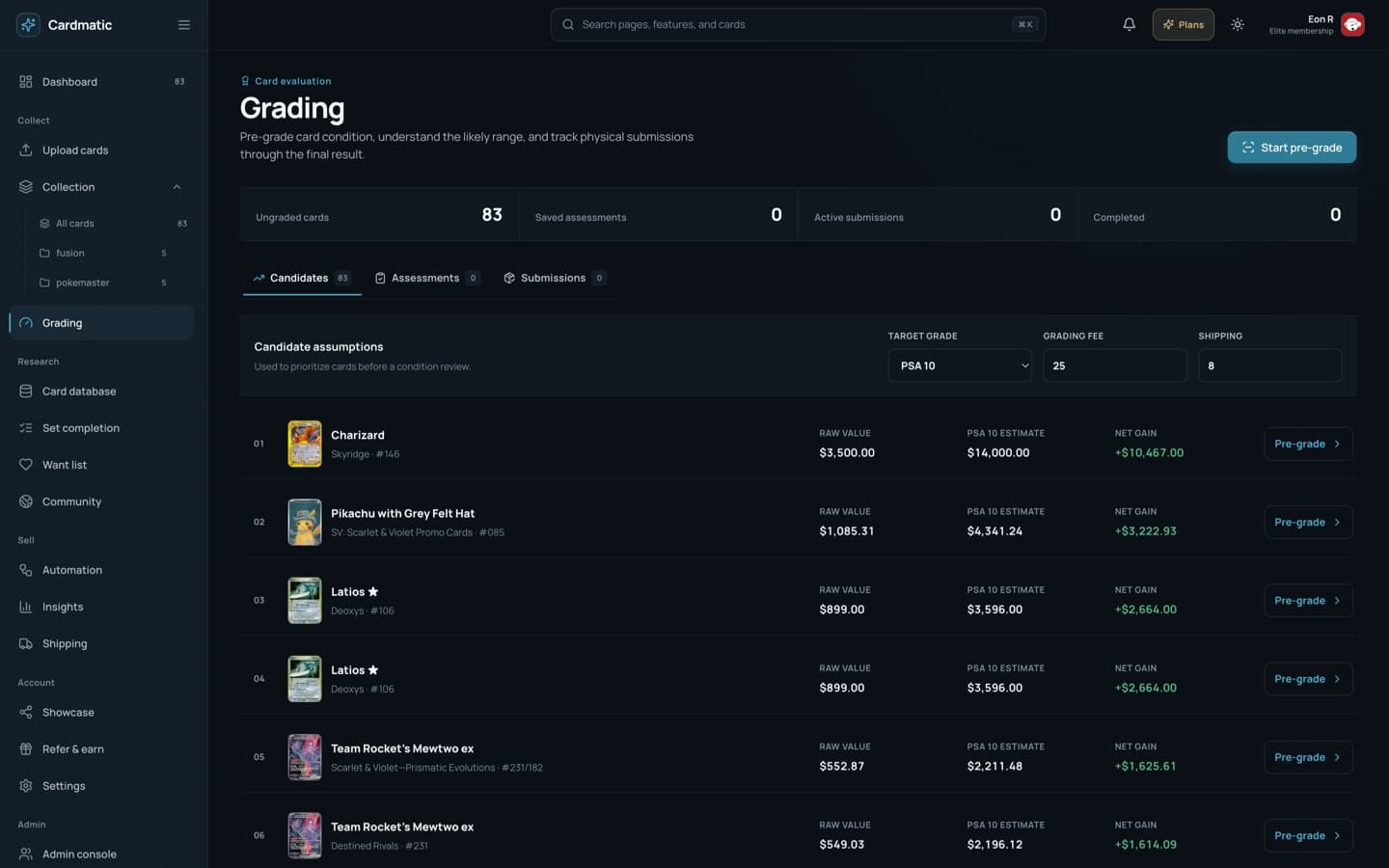Click Pre-grade for the Charizard card
The width and height of the screenshot is (1389, 868).
[1308, 444]
